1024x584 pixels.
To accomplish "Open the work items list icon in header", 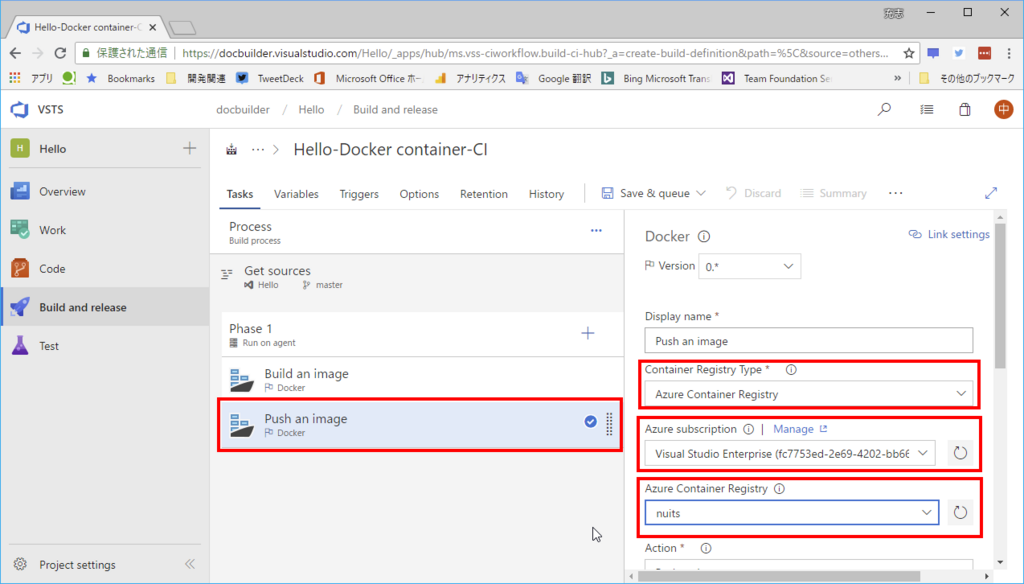I will pyautogui.click(x=927, y=110).
